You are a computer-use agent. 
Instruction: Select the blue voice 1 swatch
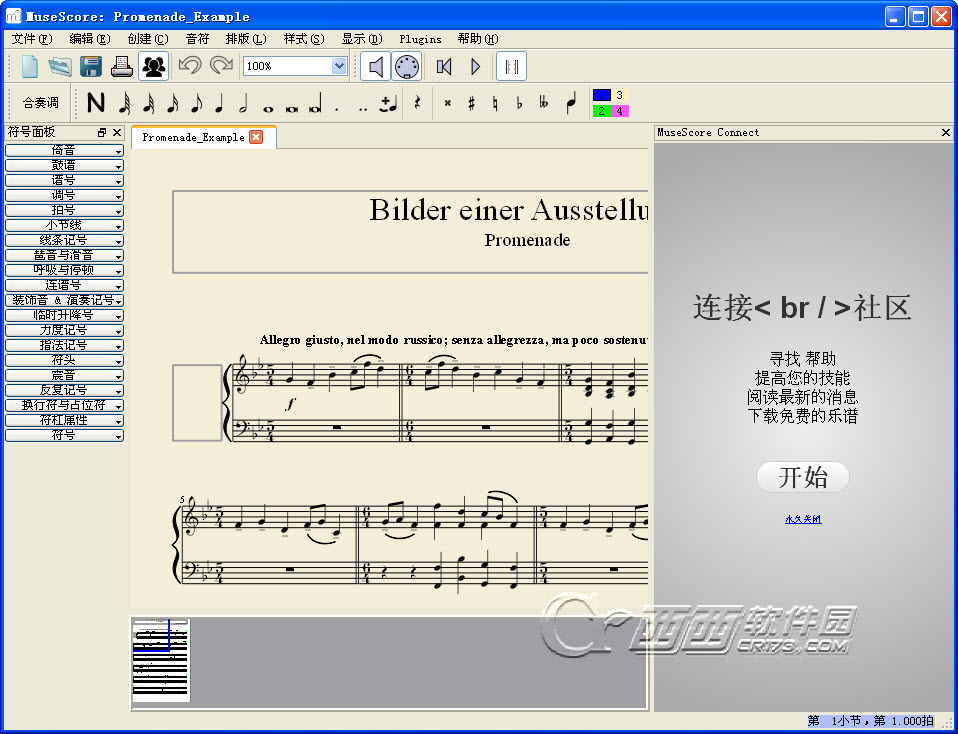[602, 95]
